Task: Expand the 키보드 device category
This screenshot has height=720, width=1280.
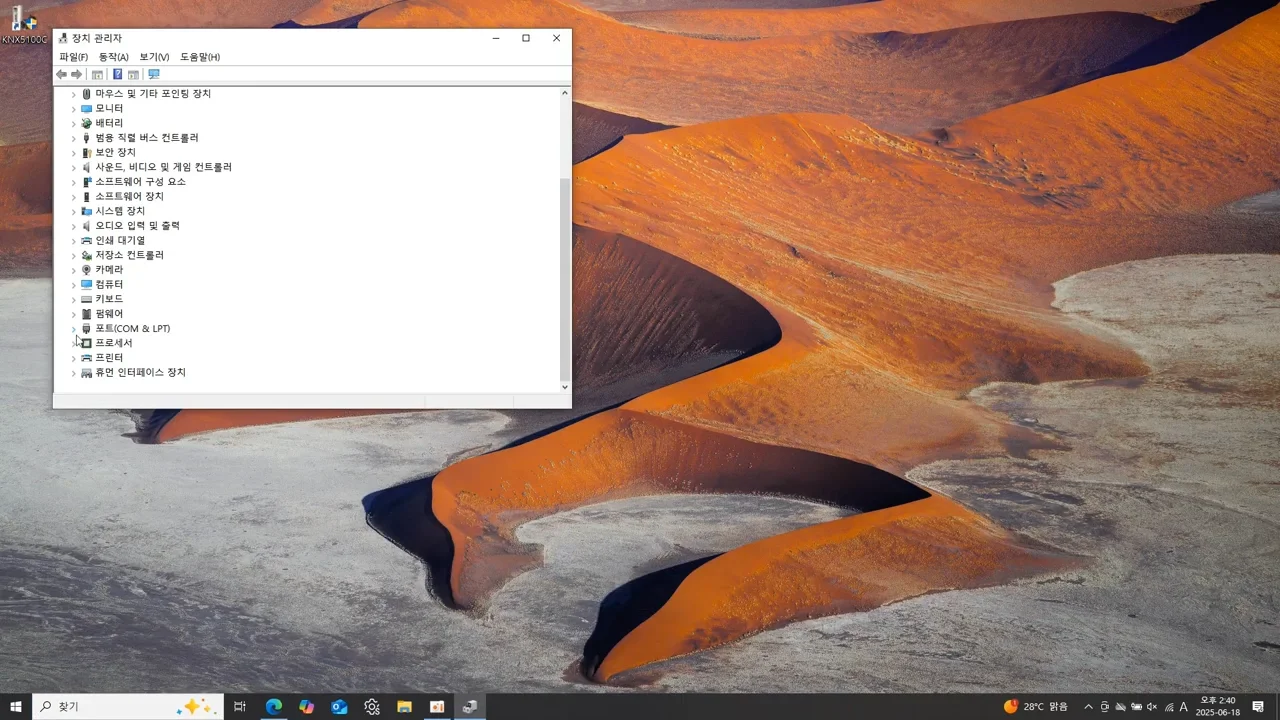Action: point(73,299)
